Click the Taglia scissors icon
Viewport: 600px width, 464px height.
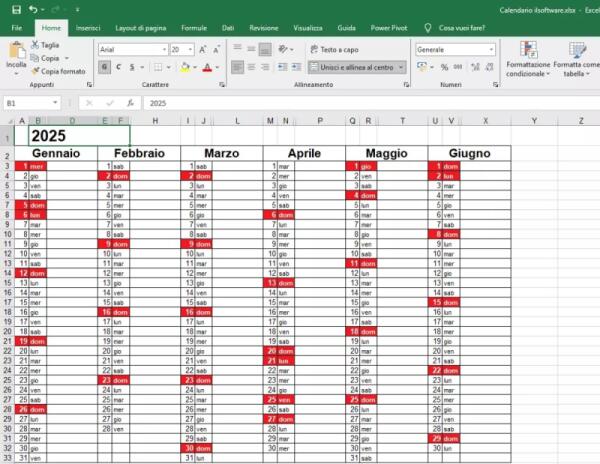click(x=35, y=45)
